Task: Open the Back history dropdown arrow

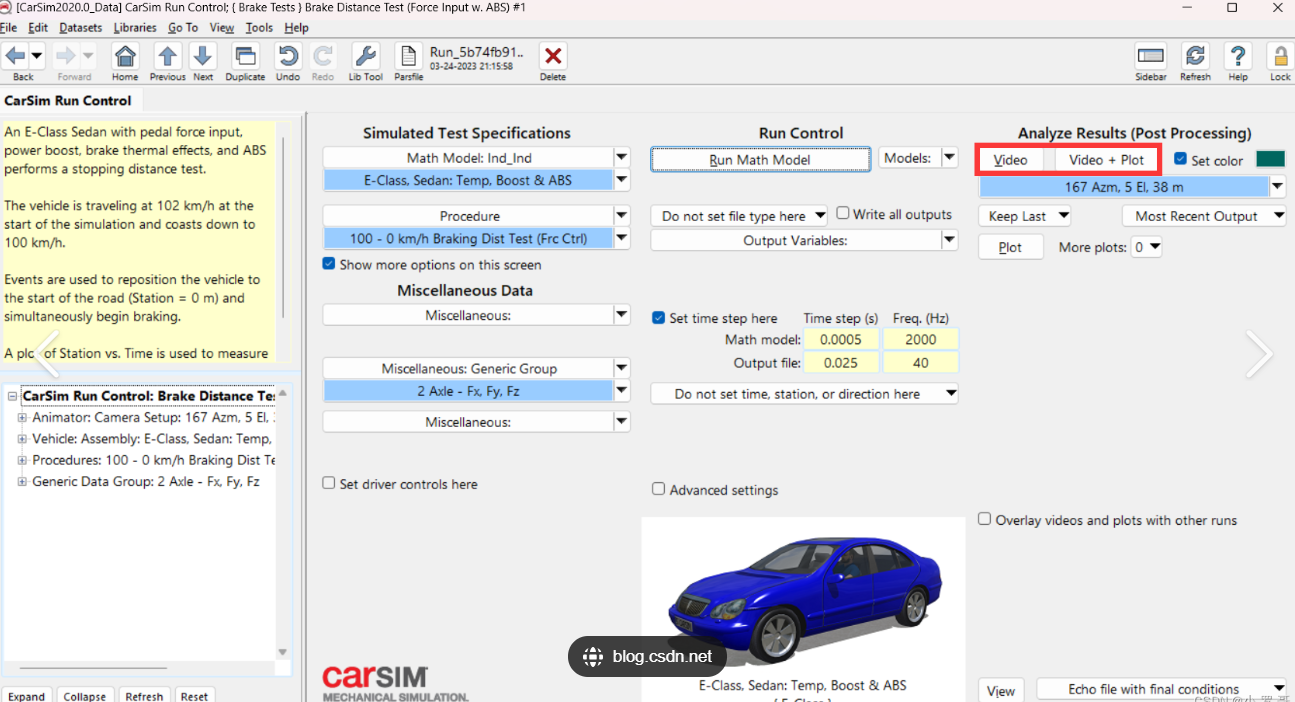Action: [38, 56]
